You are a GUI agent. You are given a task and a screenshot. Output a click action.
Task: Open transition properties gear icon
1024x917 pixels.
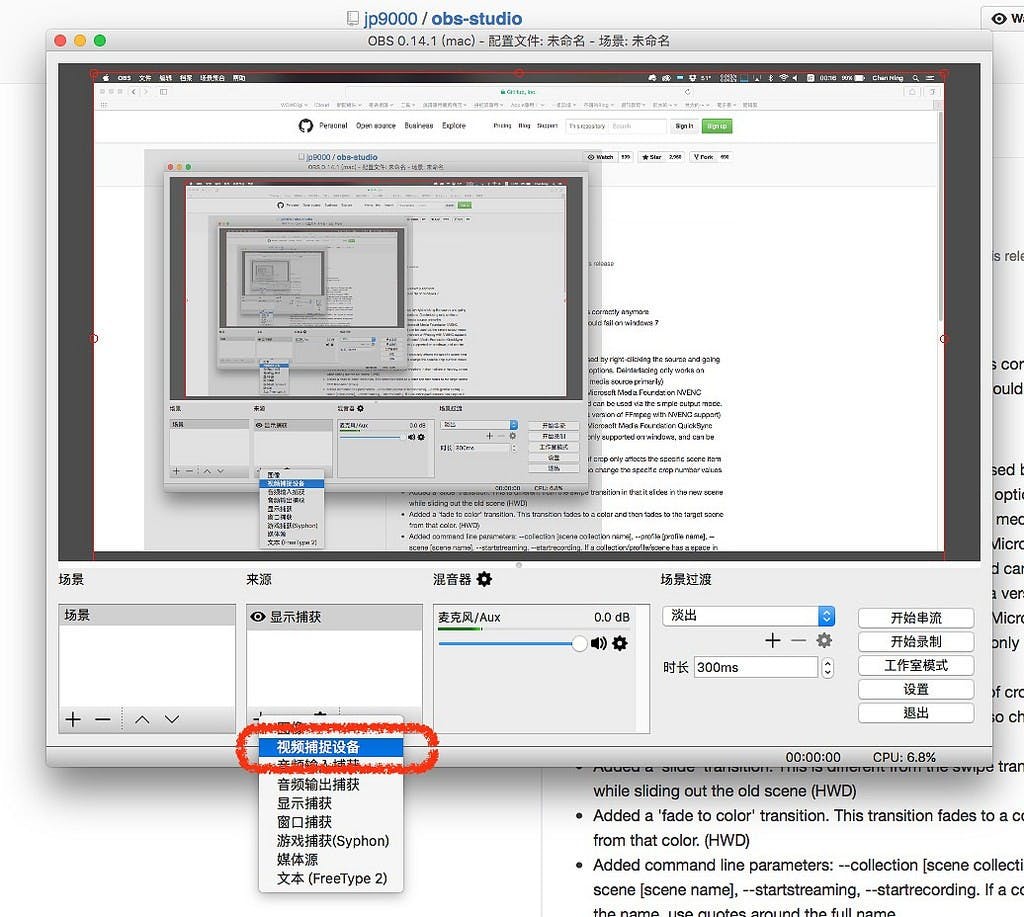(x=824, y=640)
